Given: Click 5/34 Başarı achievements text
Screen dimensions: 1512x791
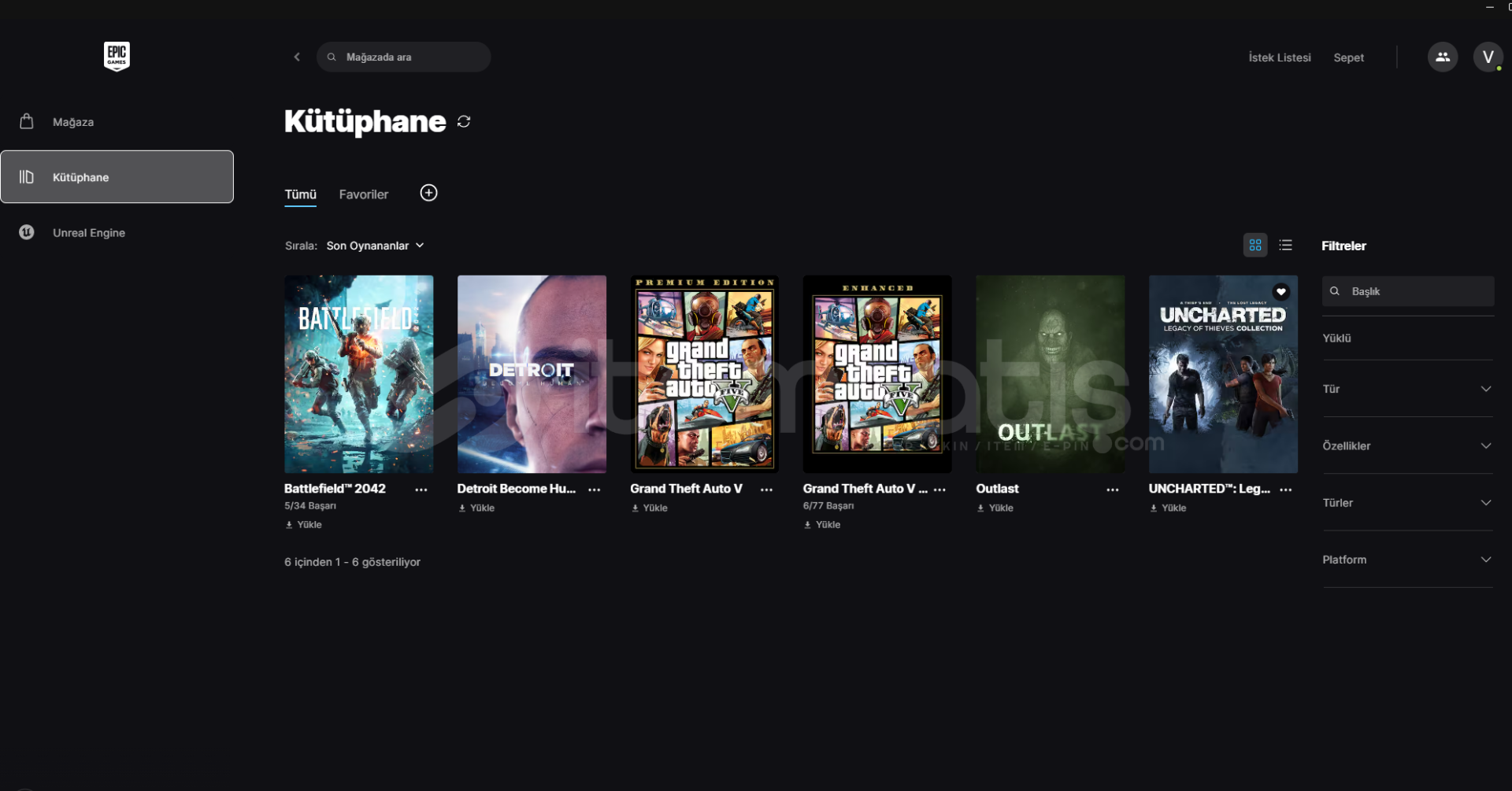Looking at the screenshot, I should (310, 506).
